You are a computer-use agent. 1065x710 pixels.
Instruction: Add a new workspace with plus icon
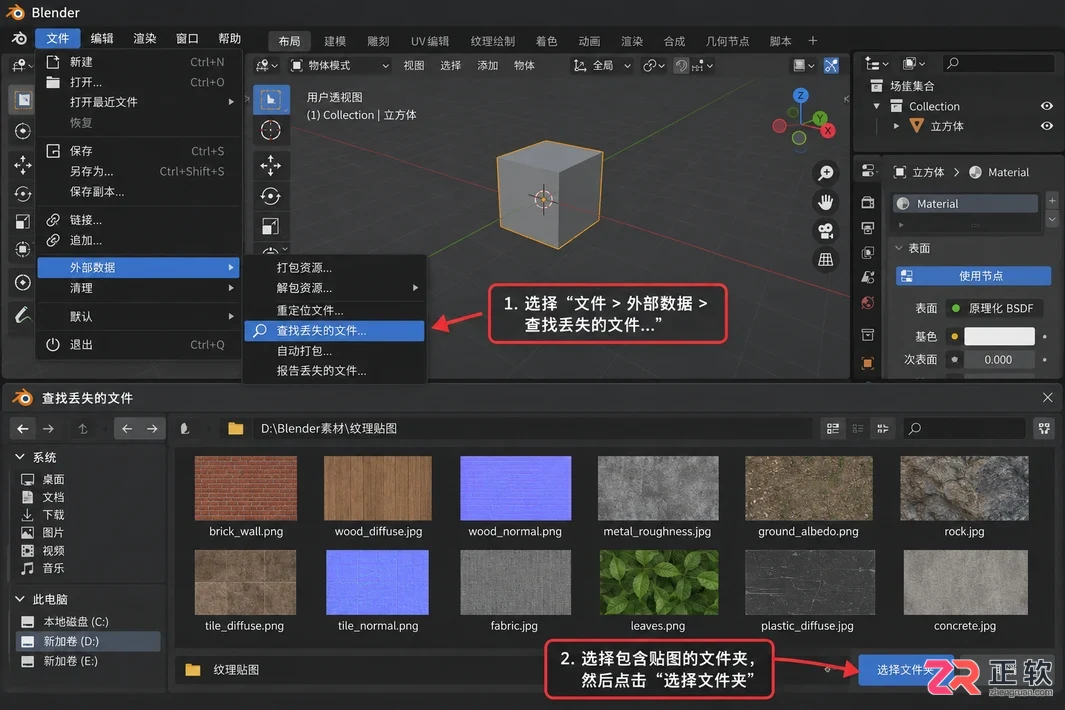tap(813, 41)
